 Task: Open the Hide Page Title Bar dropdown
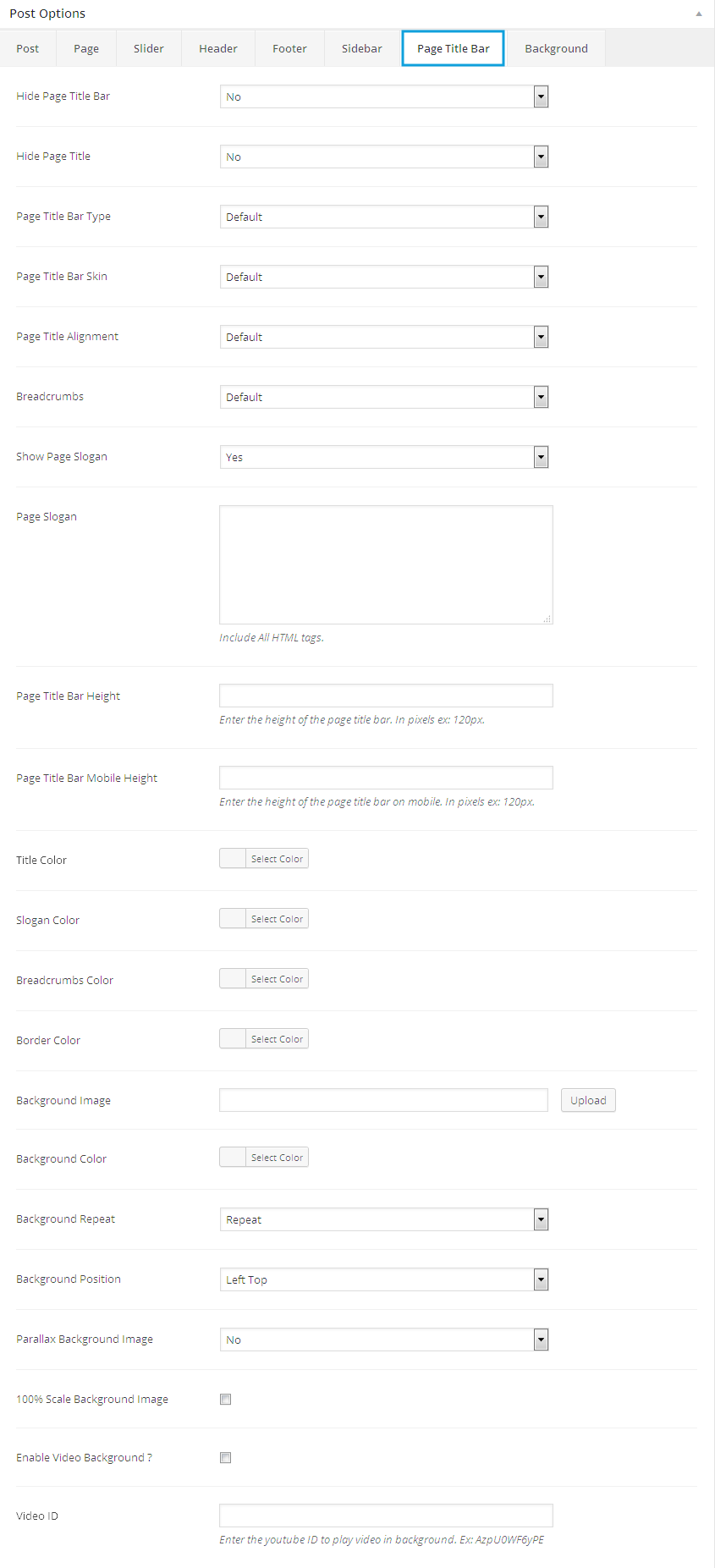pyautogui.click(x=383, y=97)
